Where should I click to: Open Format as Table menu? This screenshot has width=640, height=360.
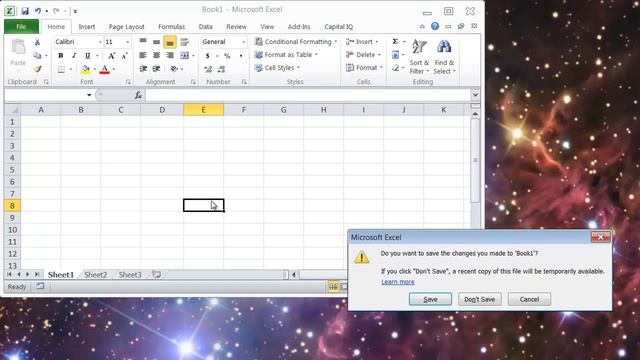(x=286, y=55)
